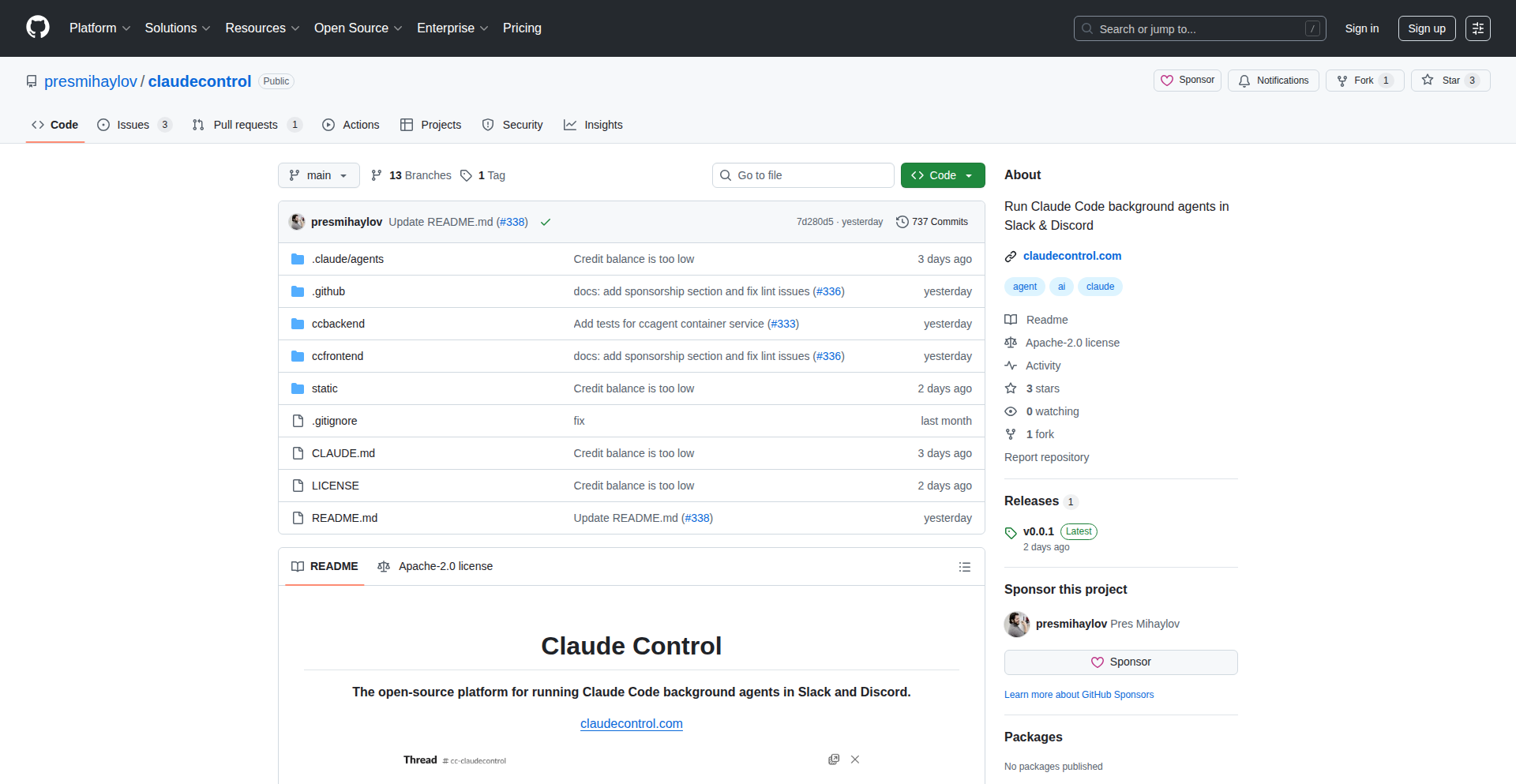Focus the Search or jump to field
The image size is (1516, 784).
point(1199,28)
